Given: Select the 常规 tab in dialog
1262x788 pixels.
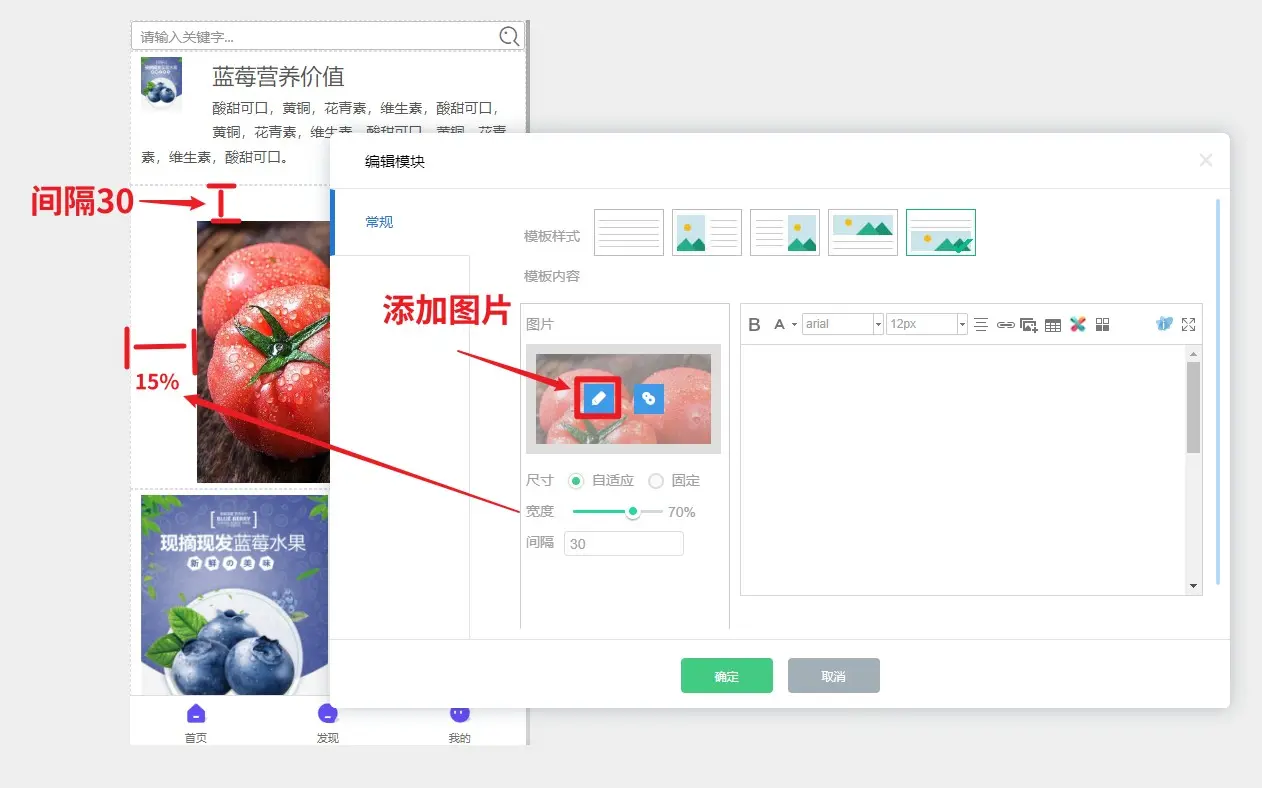Looking at the screenshot, I should pyautogui.click(x=379, y=222).
